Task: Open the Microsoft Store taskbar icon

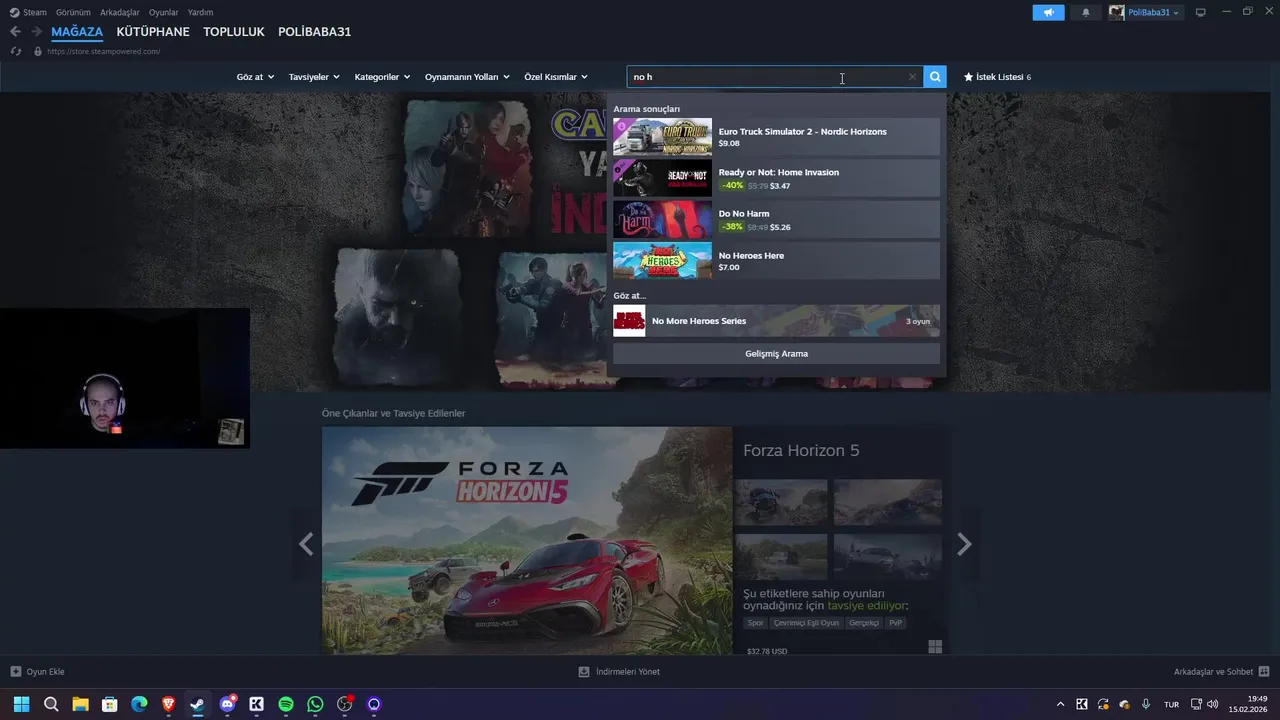Action: (110, 704)
